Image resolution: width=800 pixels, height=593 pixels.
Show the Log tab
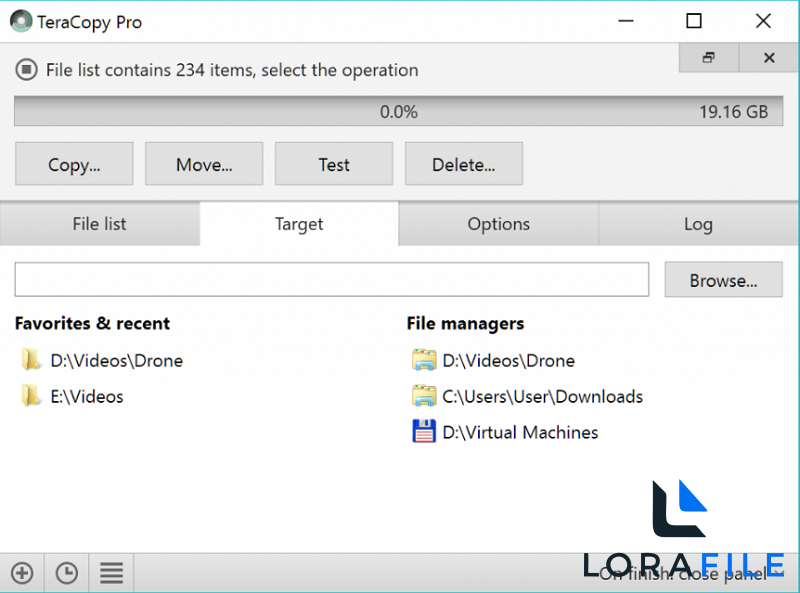[698, 224]
